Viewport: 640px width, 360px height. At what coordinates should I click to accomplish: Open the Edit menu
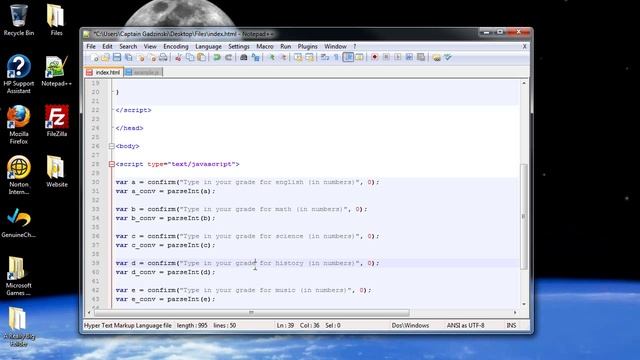(107, 47)
